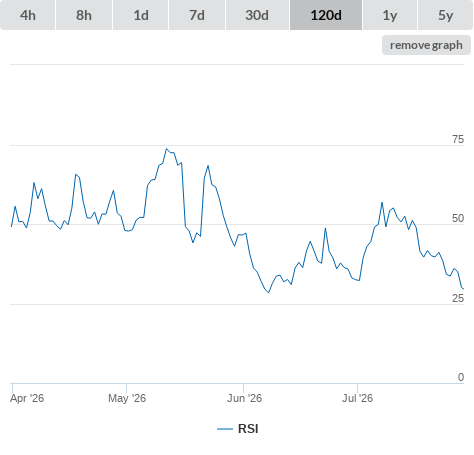The height and width of the screenshot is (455, 474).
Task: Click the May '26 axis label
Action: (x=127, y=398)
